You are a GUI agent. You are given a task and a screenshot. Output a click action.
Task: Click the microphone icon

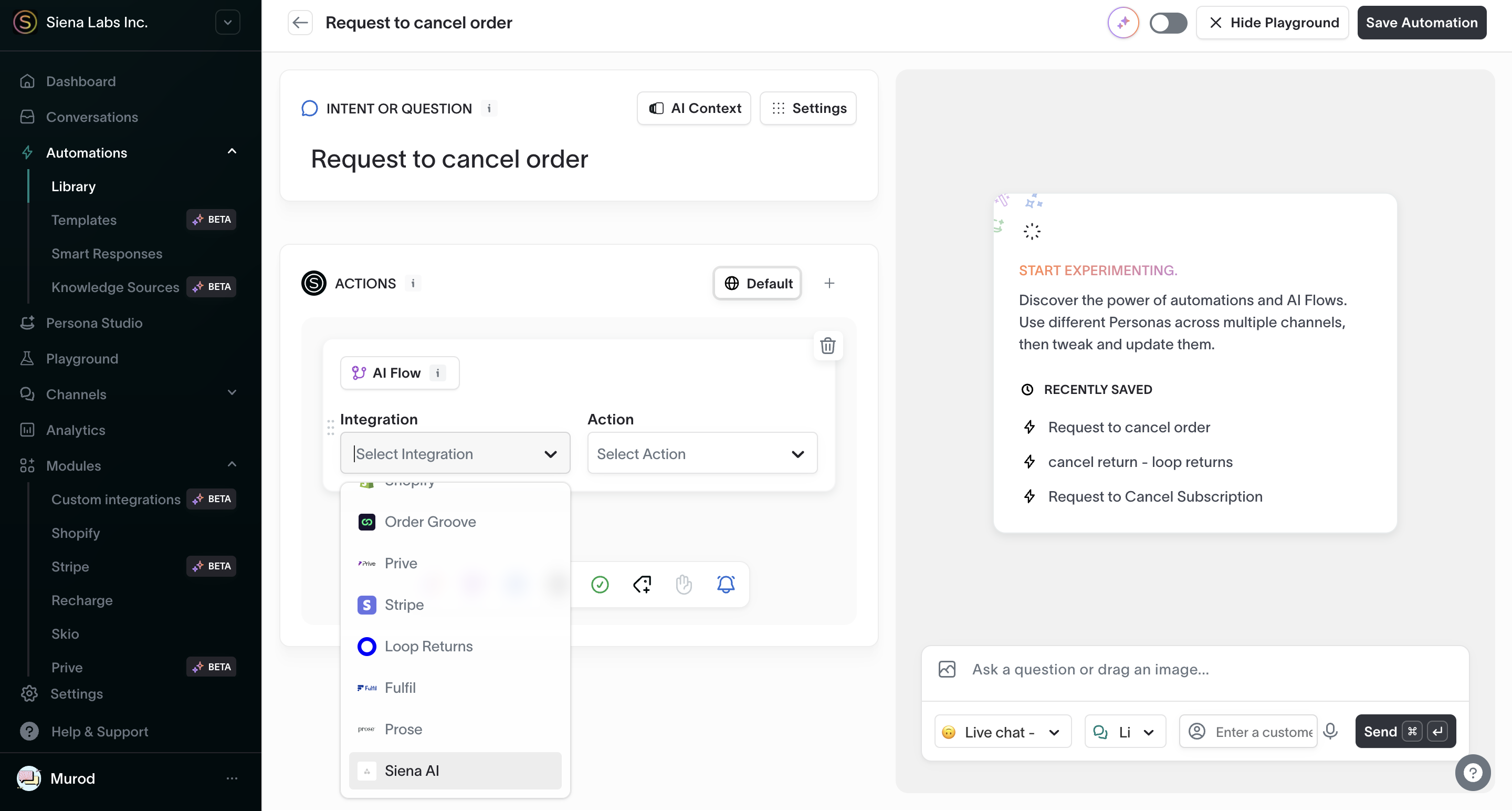1331,731
